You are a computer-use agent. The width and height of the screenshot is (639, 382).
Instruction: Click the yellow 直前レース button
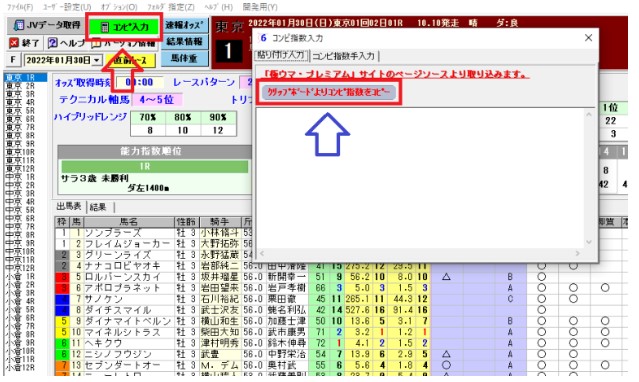click(x=128, y=60)
